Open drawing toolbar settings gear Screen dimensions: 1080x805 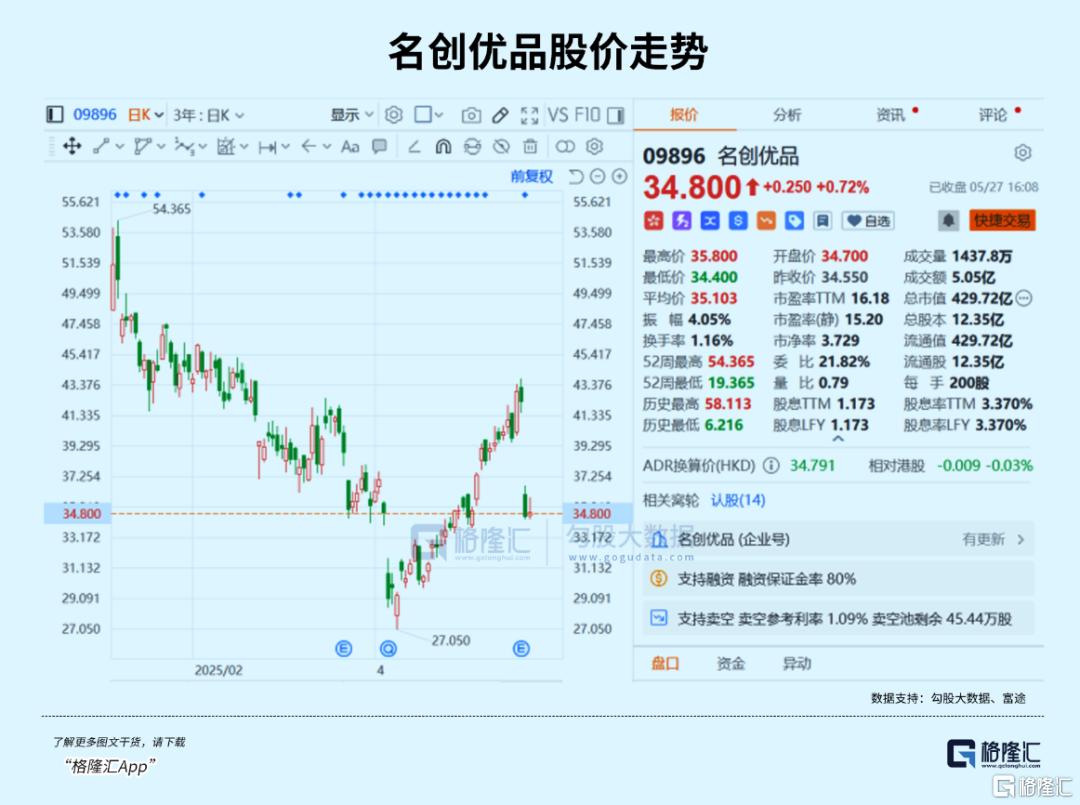(x=594, y=146)
